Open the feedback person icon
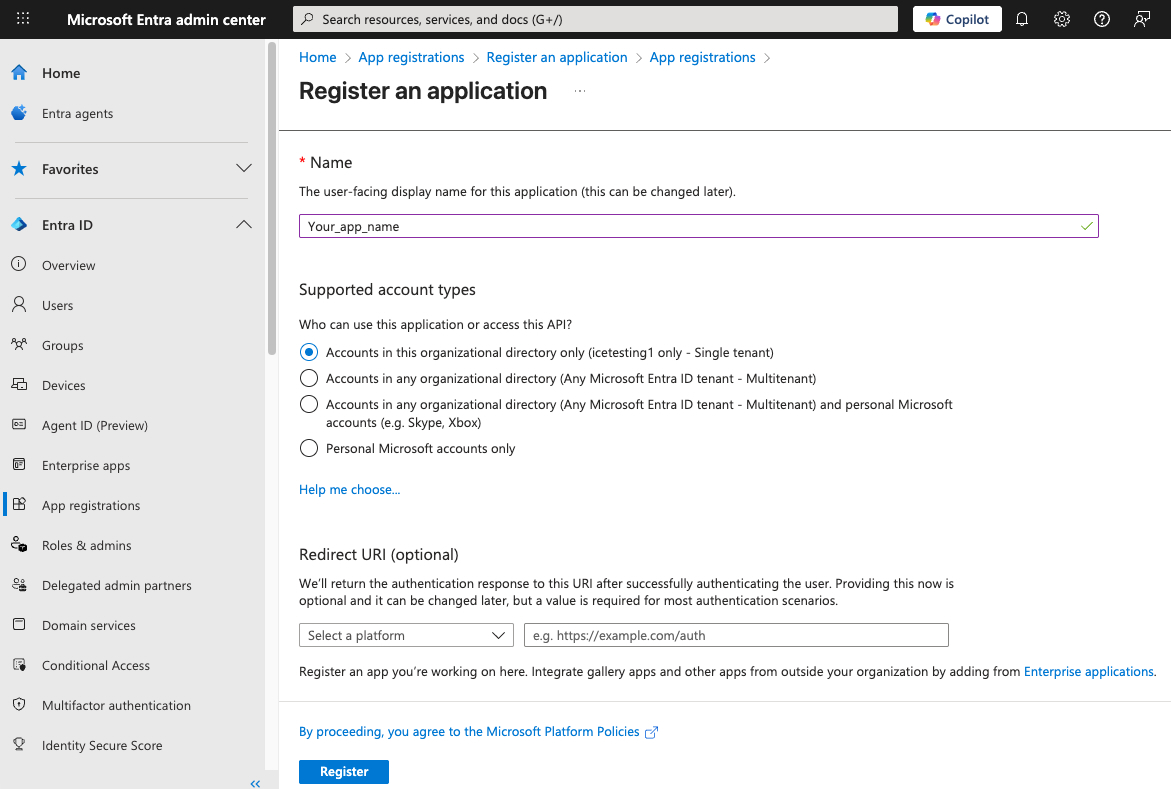Screen dimensions: 1171x789 pyautogui.click(x=1142, y=19)
